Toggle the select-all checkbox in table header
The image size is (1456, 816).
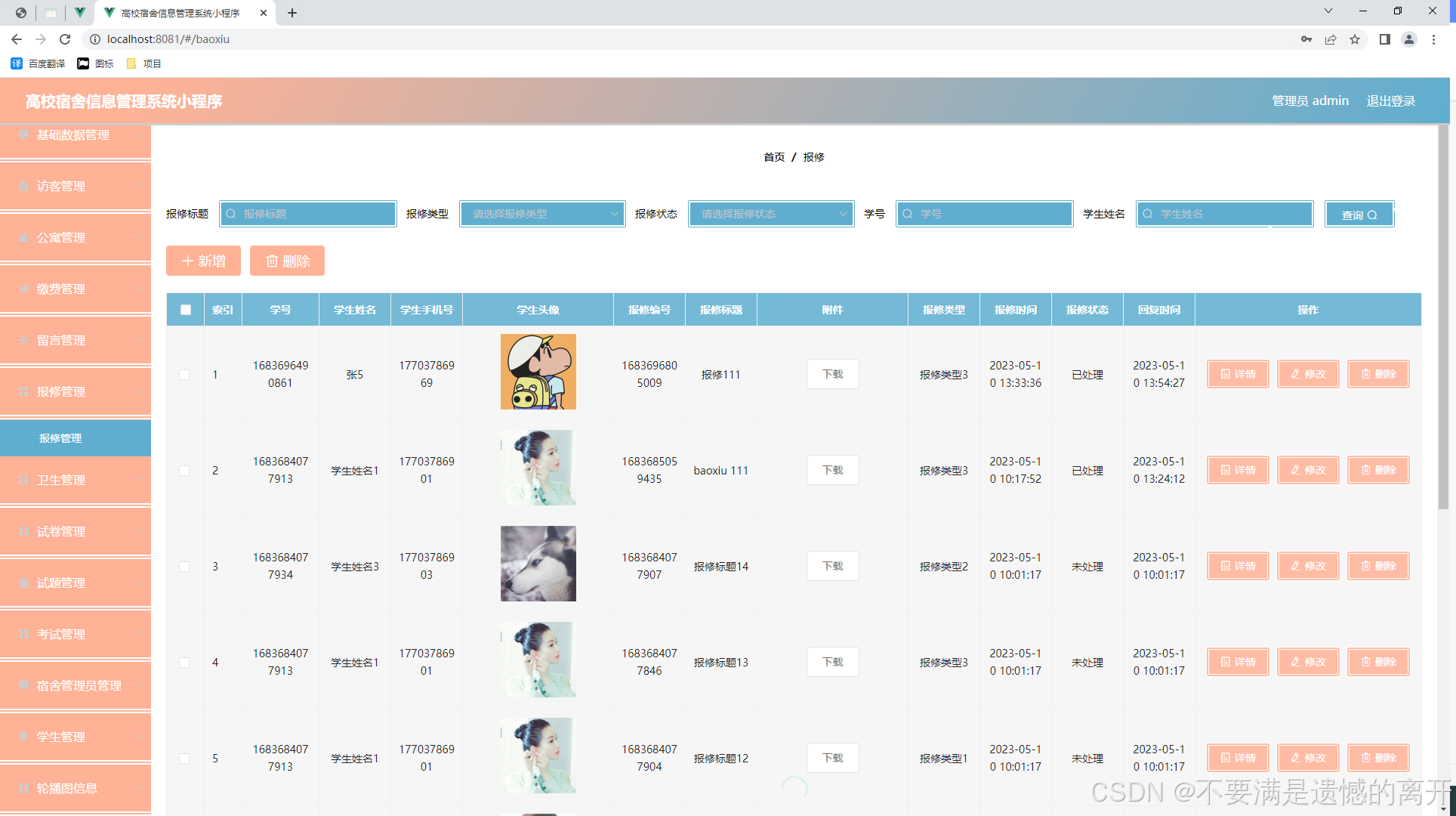coord(186,310)
